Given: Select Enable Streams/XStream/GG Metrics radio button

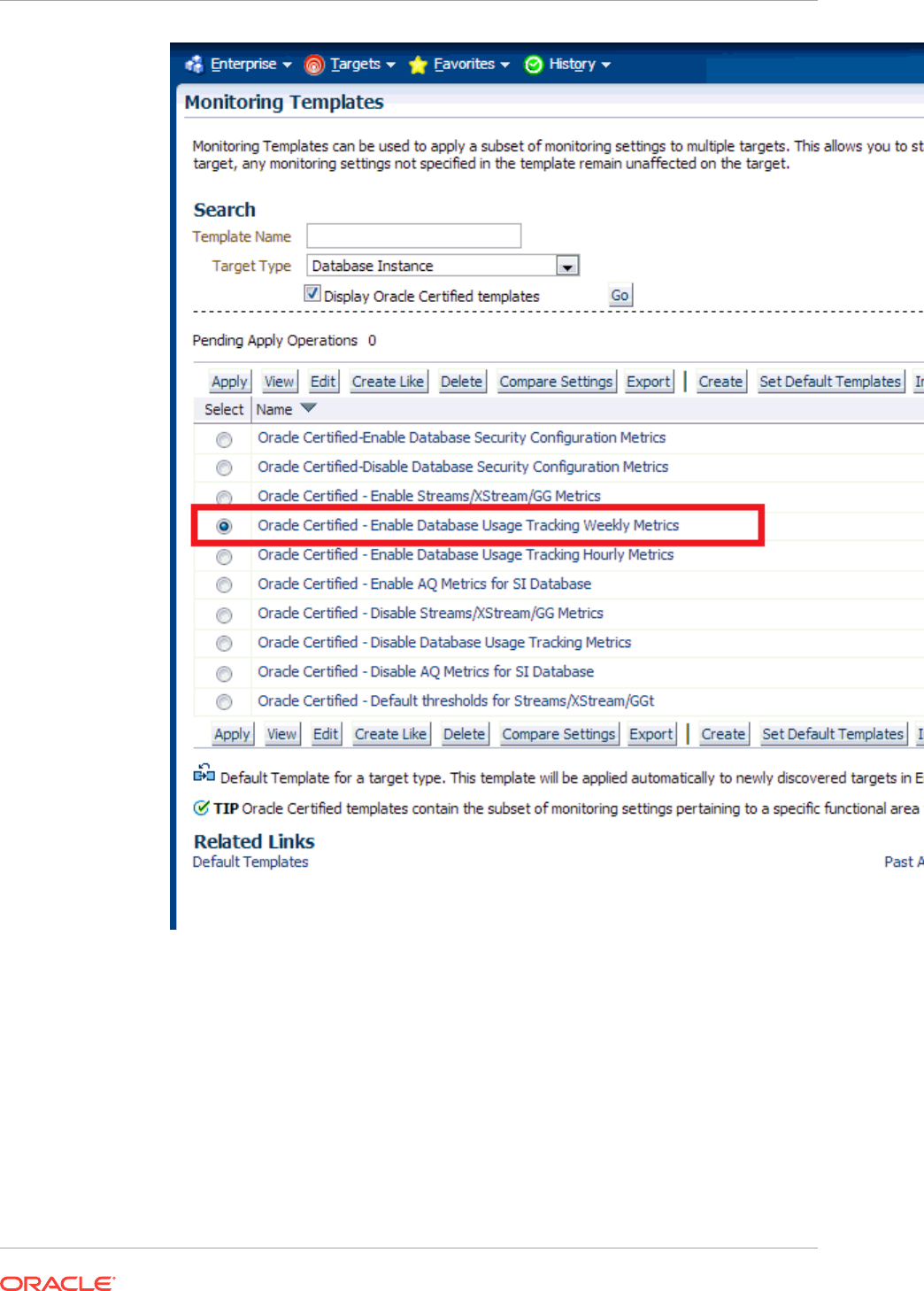Looking at the screenshot, I should 224,498.
